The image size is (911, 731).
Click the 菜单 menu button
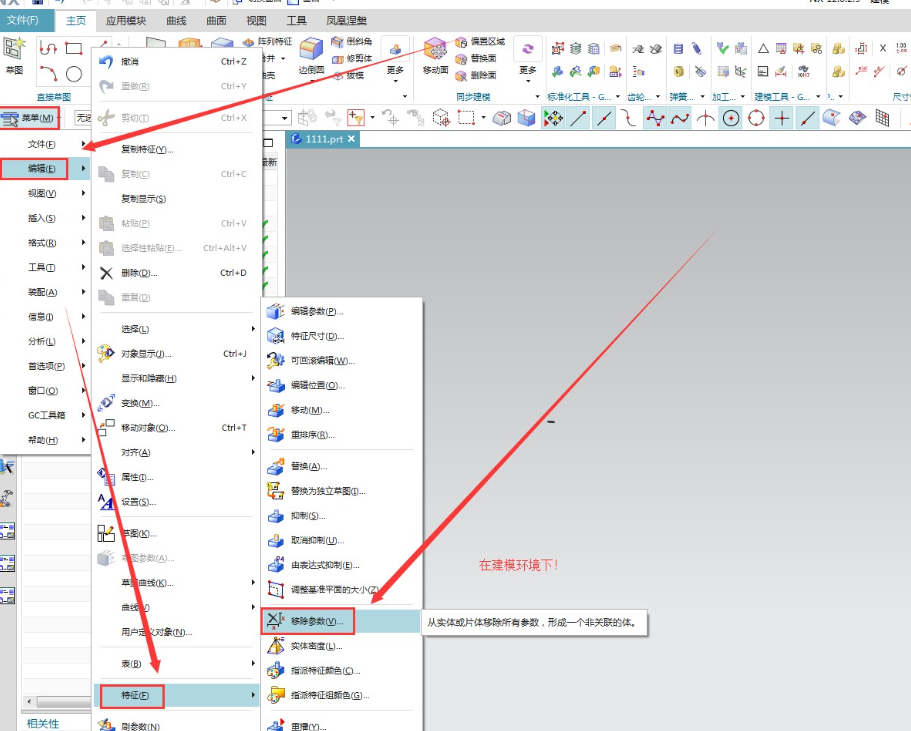tap(30, 119)
